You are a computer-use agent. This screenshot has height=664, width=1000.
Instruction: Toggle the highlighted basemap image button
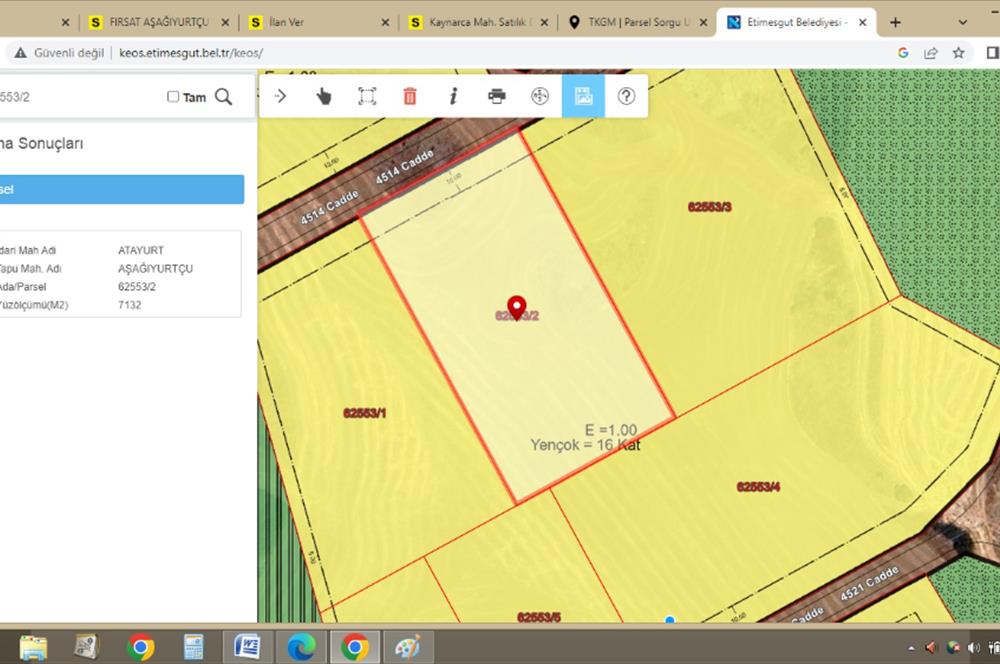point(583,96)
